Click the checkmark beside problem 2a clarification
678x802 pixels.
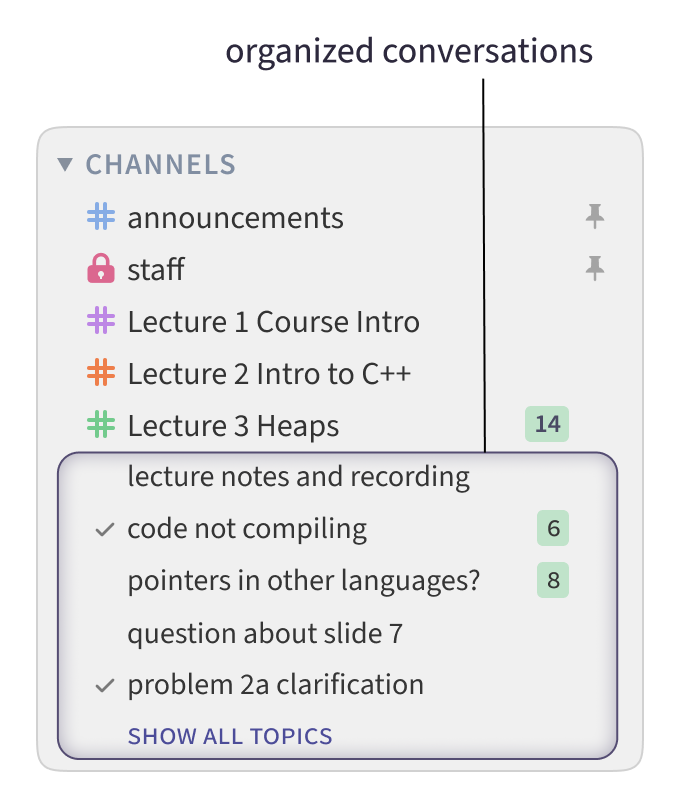[x=104, y=686]
